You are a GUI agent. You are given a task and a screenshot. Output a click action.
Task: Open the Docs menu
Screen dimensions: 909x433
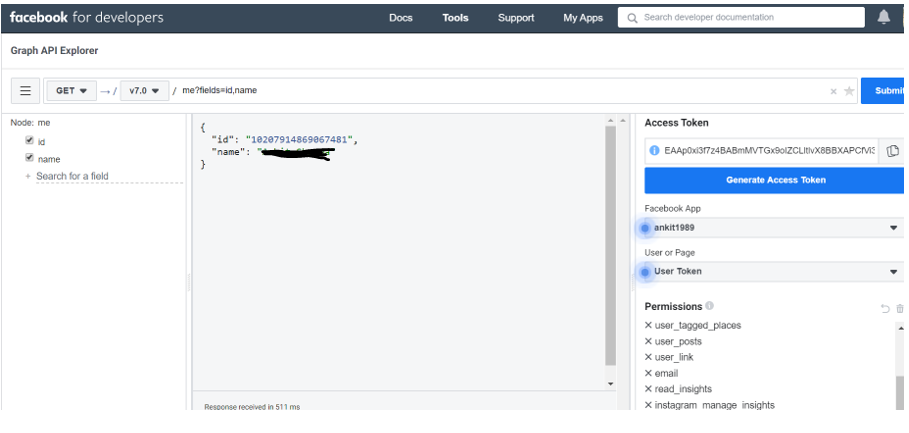click(x=401, y=18)
